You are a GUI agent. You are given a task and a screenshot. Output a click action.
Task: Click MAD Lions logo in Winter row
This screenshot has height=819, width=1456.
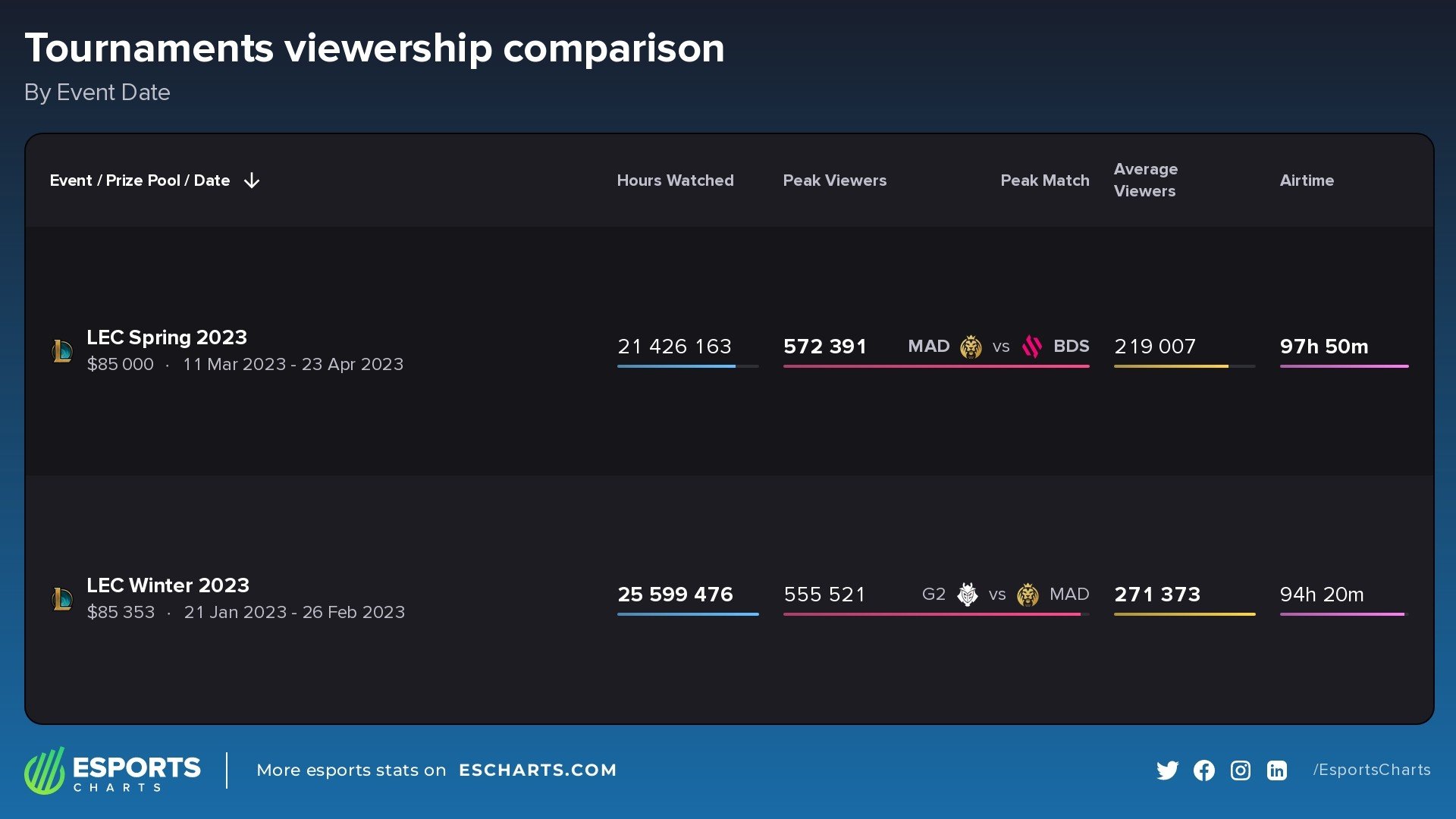pyautogui.click(x=1028, y=595)
